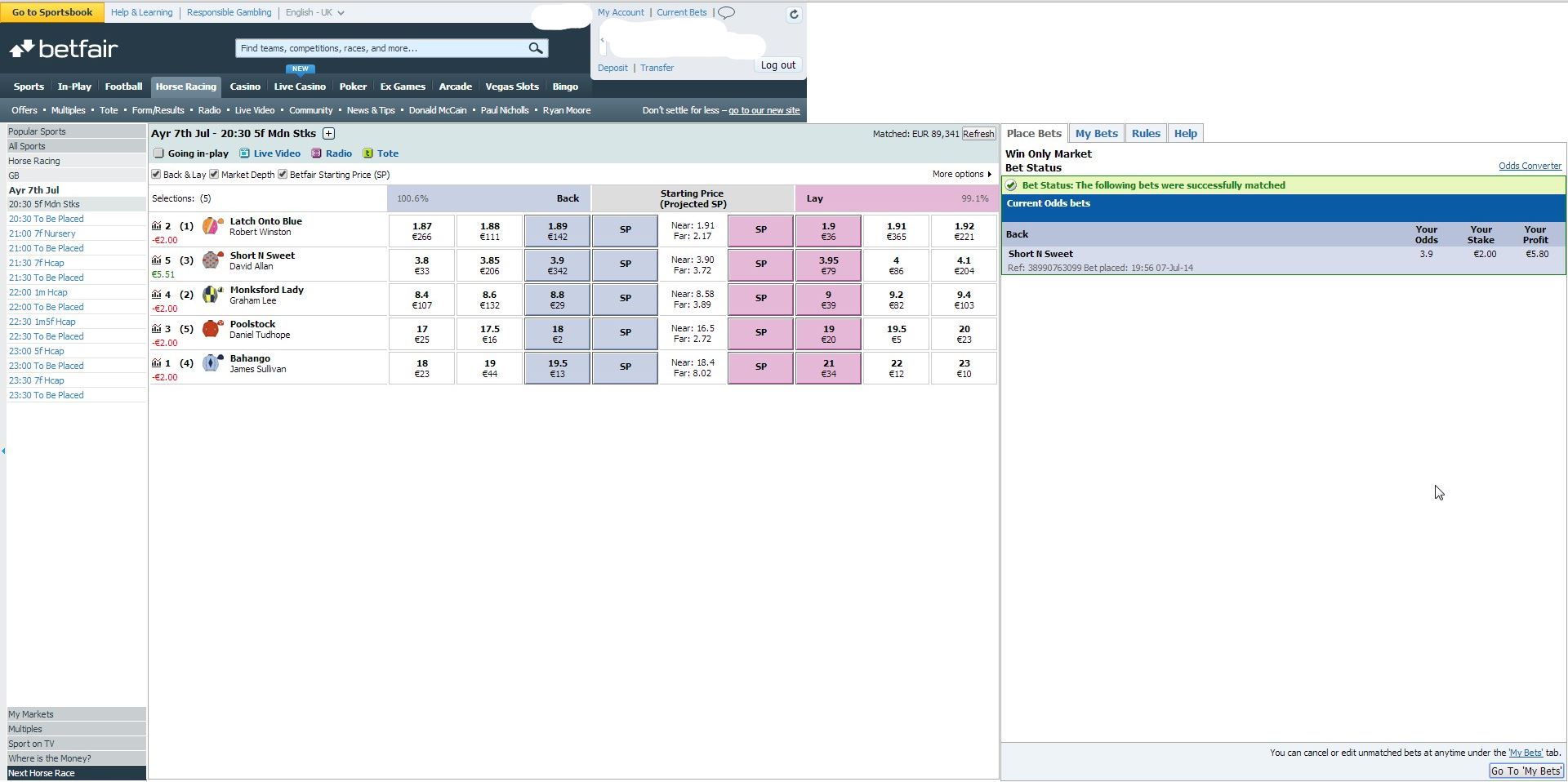Click the betfair logo

[x=64, y=49]
